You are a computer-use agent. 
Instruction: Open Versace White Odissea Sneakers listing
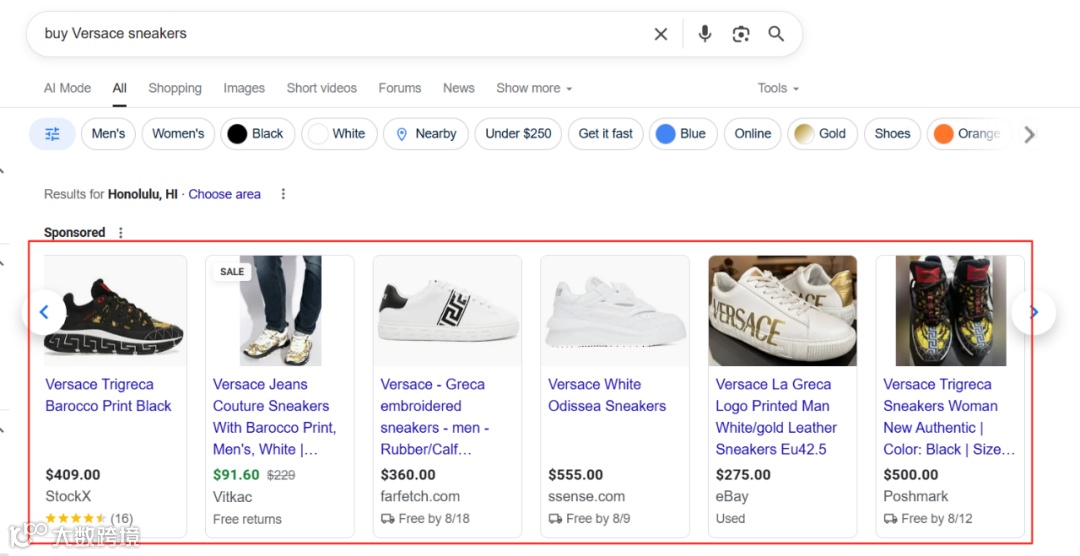[x=606, y=395]
